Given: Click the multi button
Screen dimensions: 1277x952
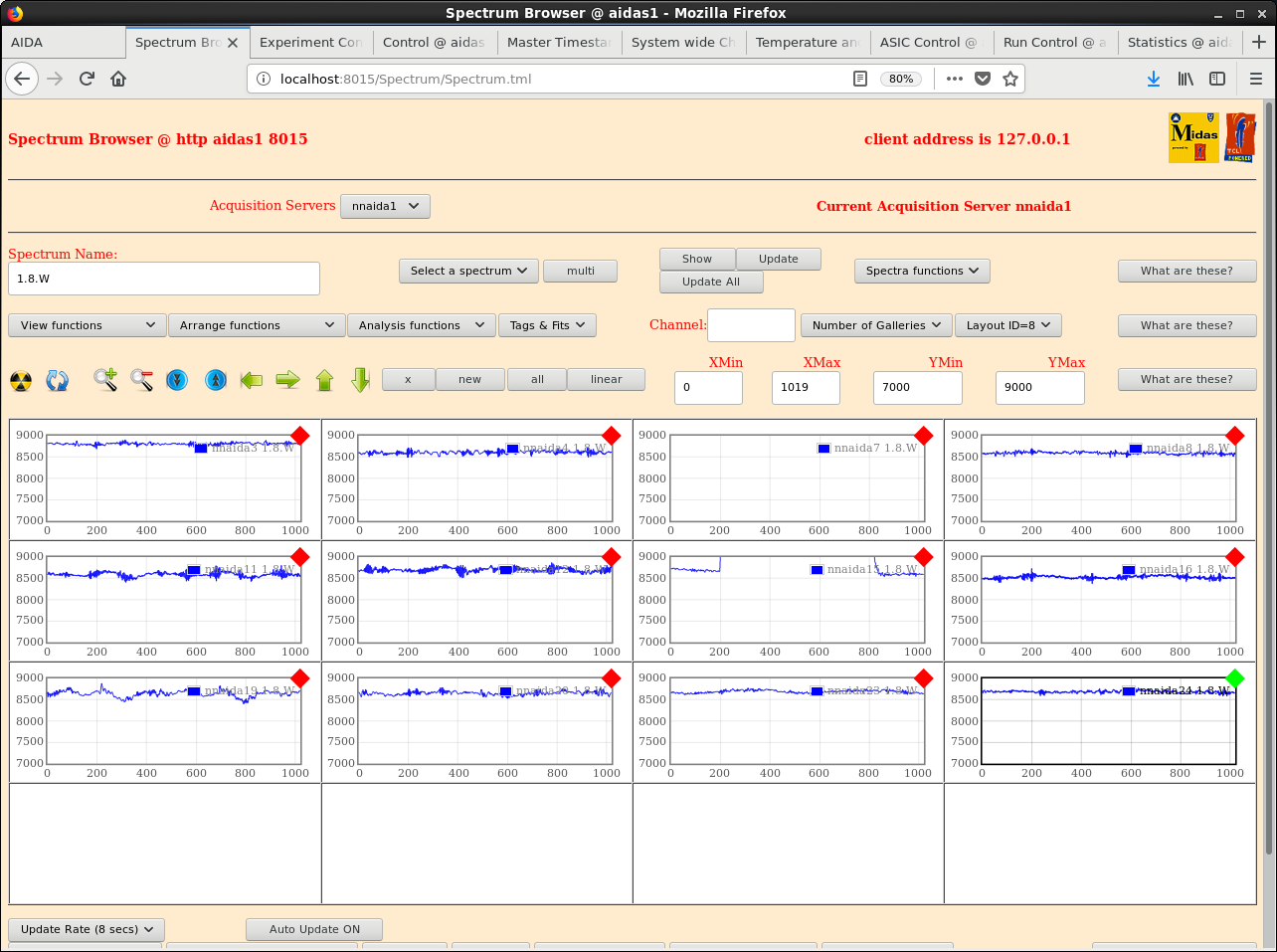Looking at the screenshot, I should 581,271.
